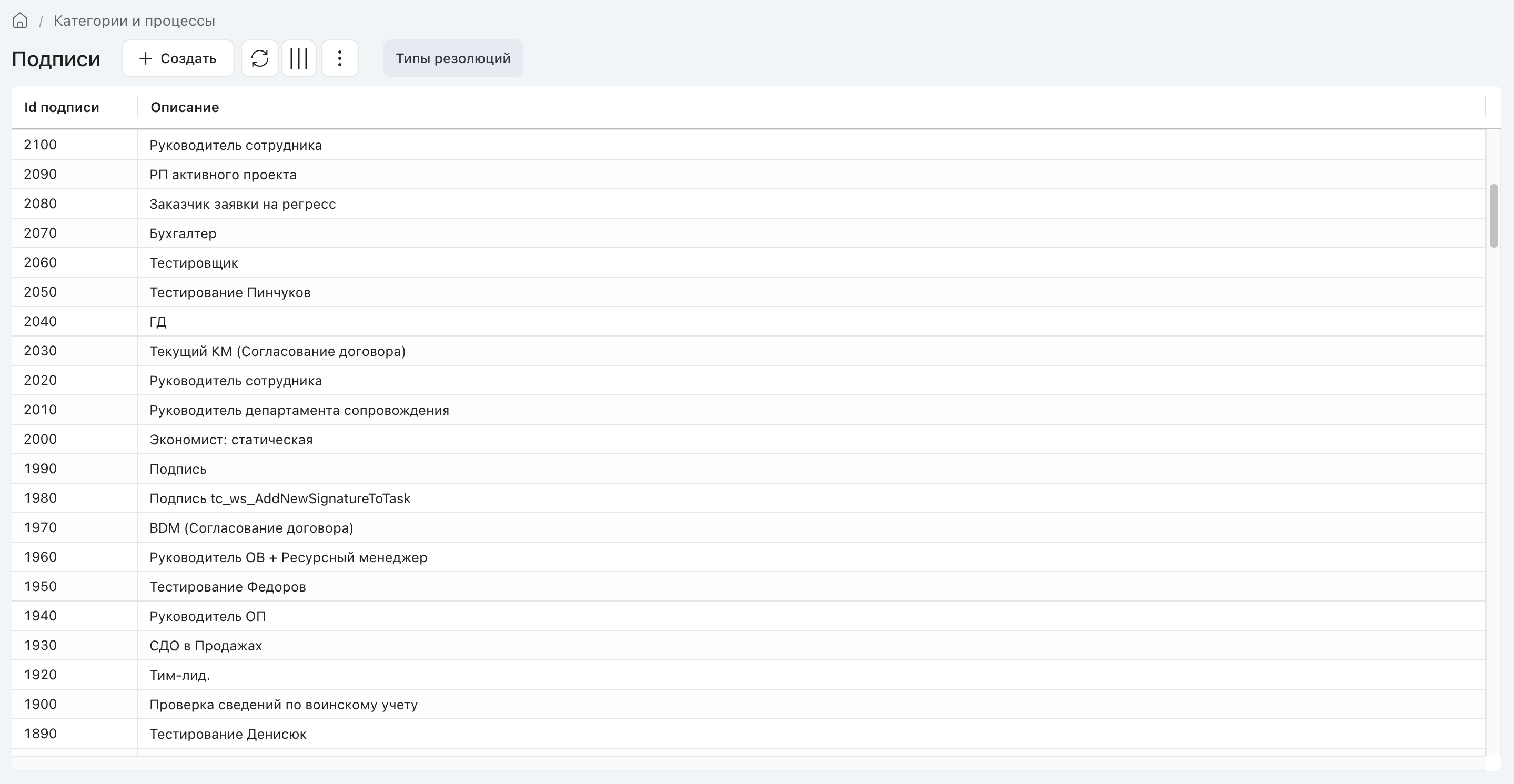Click Id cell 1890
This screenshot has height=784, width=1514.
pyautogui.click(x=74, y=734)
